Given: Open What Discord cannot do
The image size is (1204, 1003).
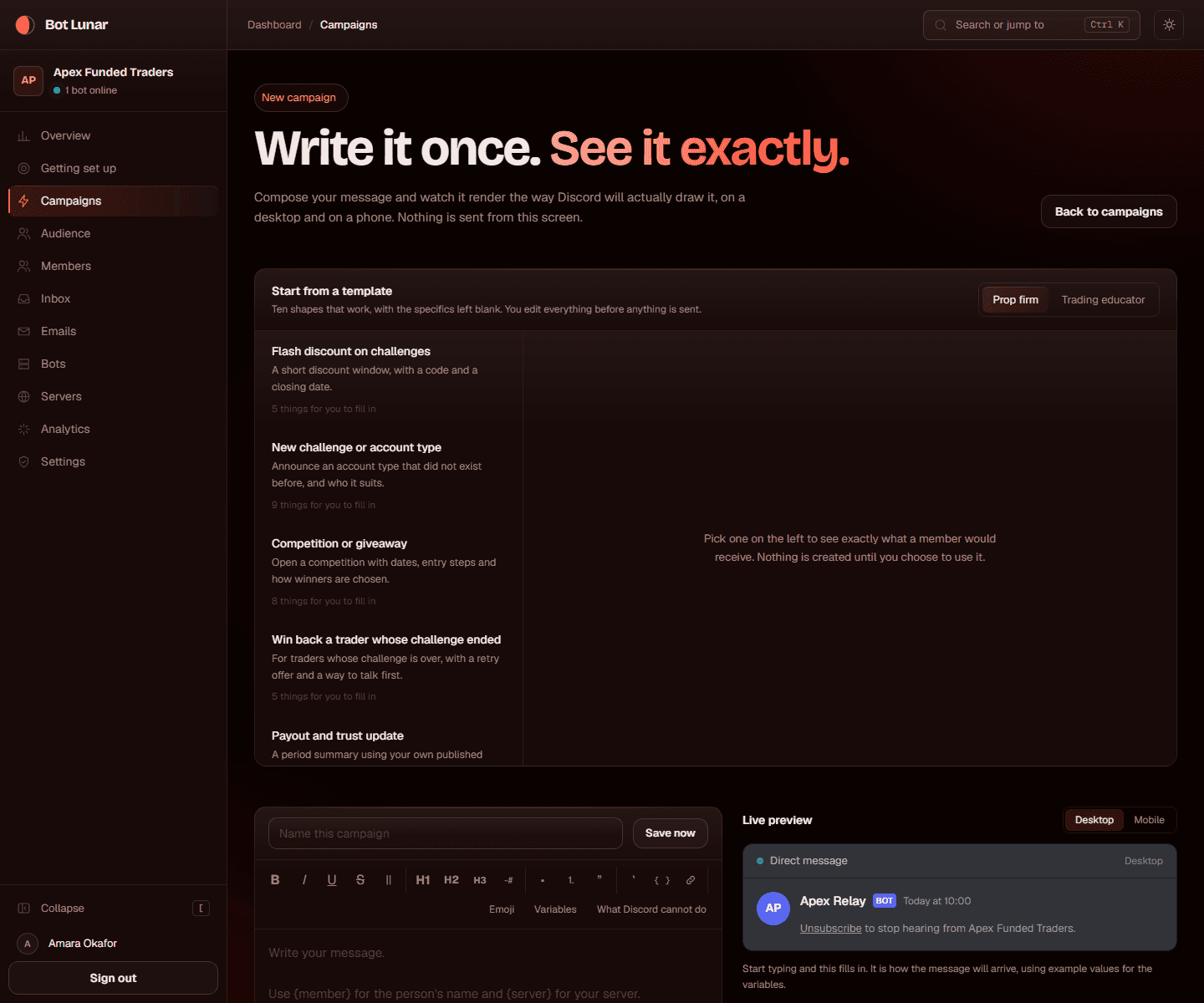Looking at the screenshot, I should [651, 909].
